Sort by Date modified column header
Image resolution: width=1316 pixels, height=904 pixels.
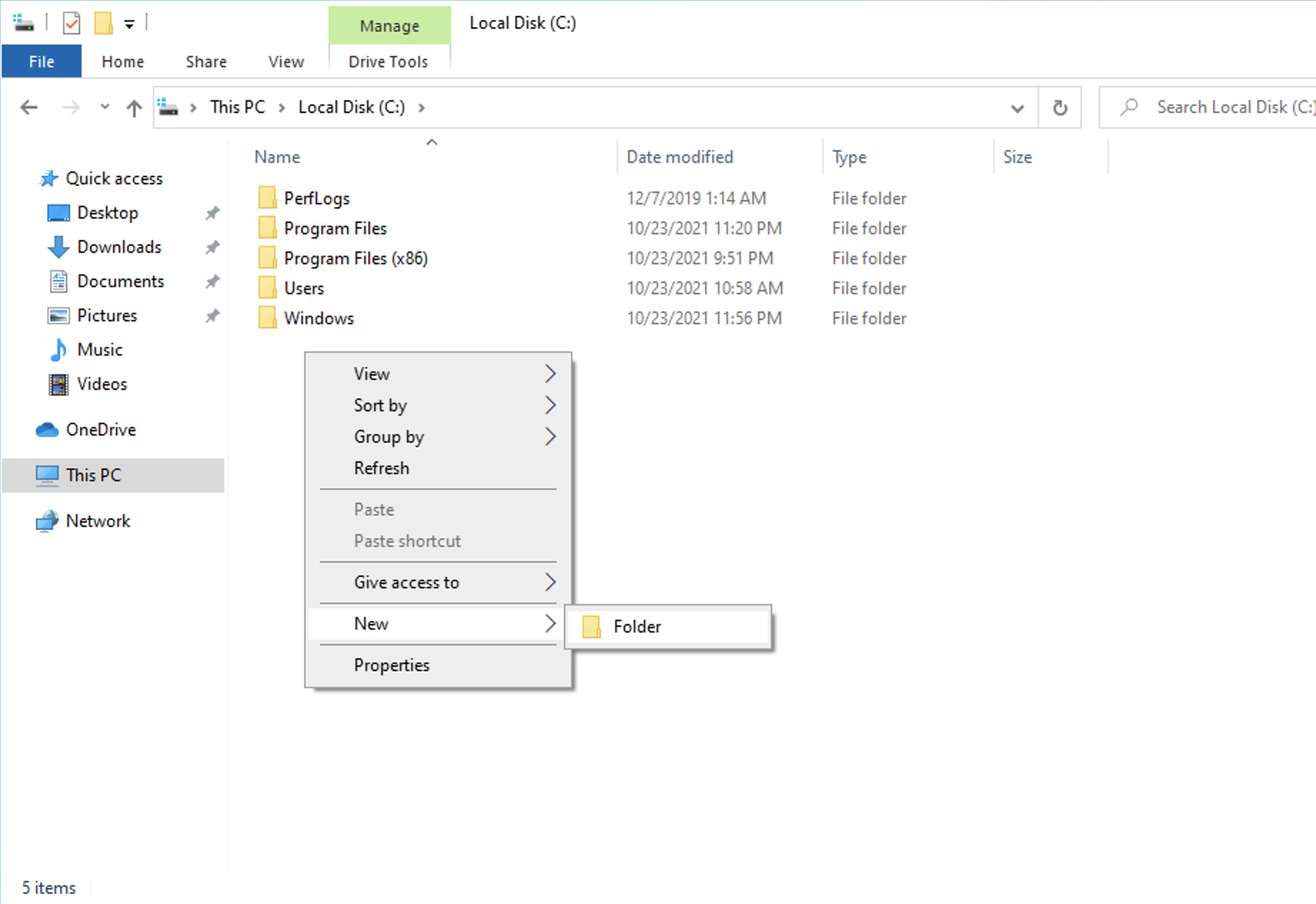click(x=679, y=157)
